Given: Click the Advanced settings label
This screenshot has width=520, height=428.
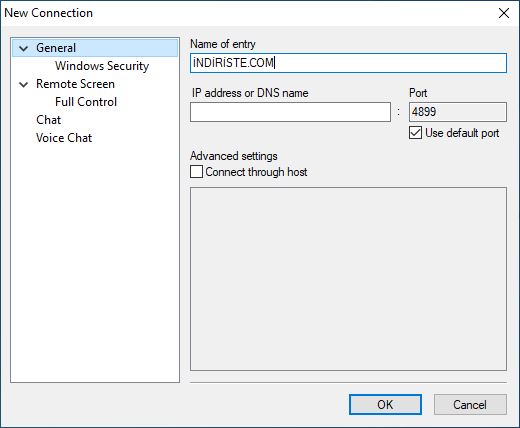Looking at the screenshot, I should pos(234,156).
